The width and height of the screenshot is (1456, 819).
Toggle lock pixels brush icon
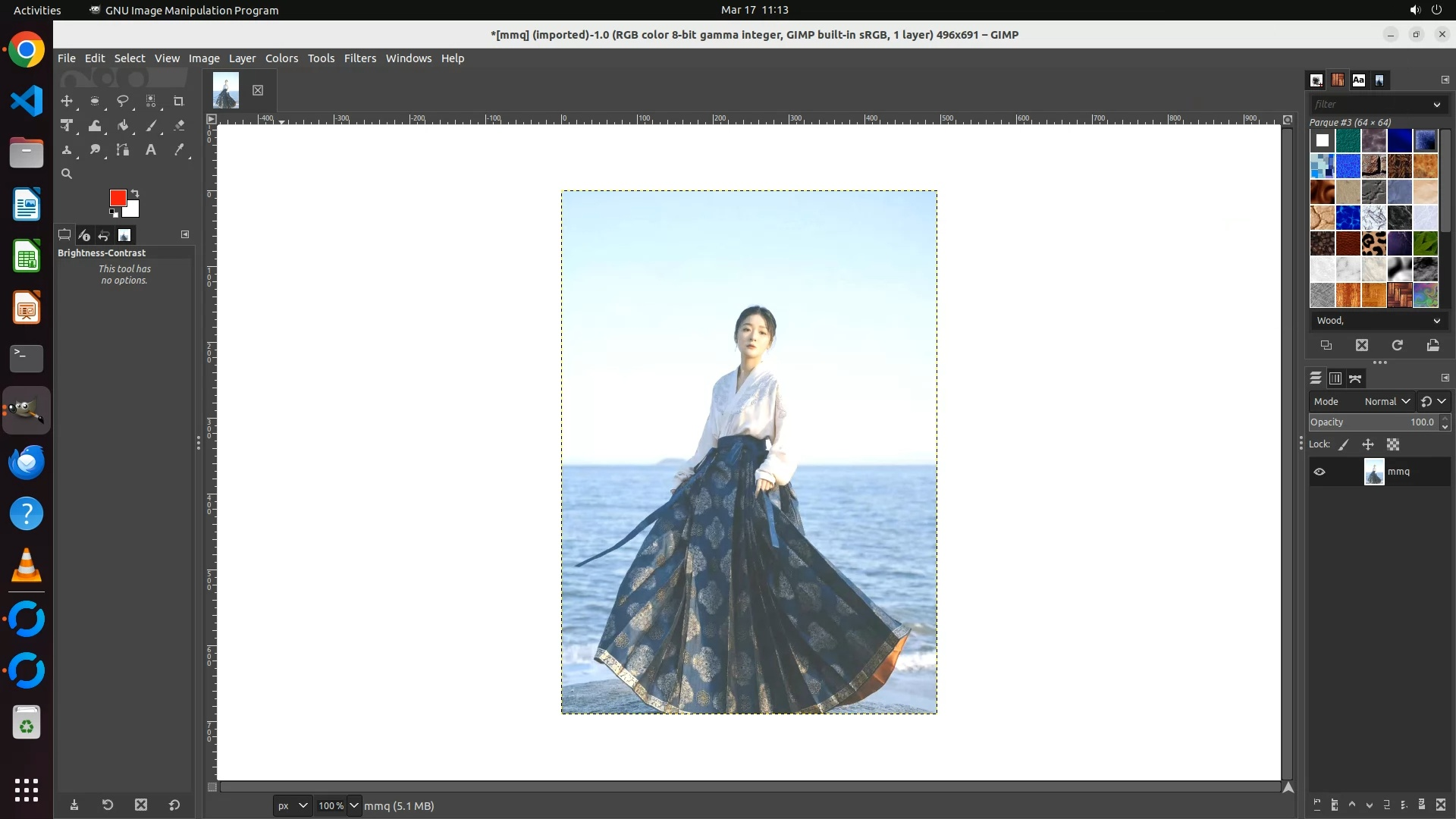point(1344,445)
